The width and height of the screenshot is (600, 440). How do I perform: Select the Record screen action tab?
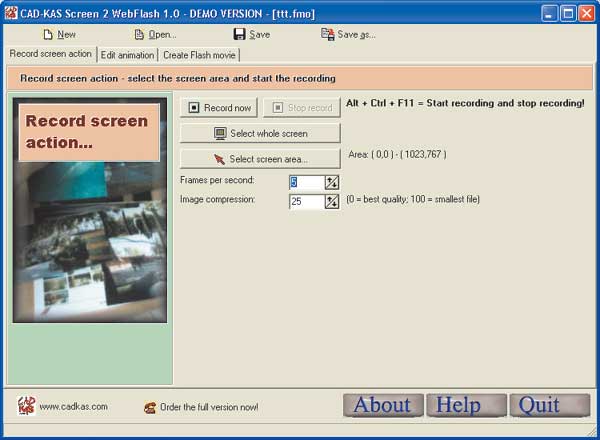(x=50, y=54)
